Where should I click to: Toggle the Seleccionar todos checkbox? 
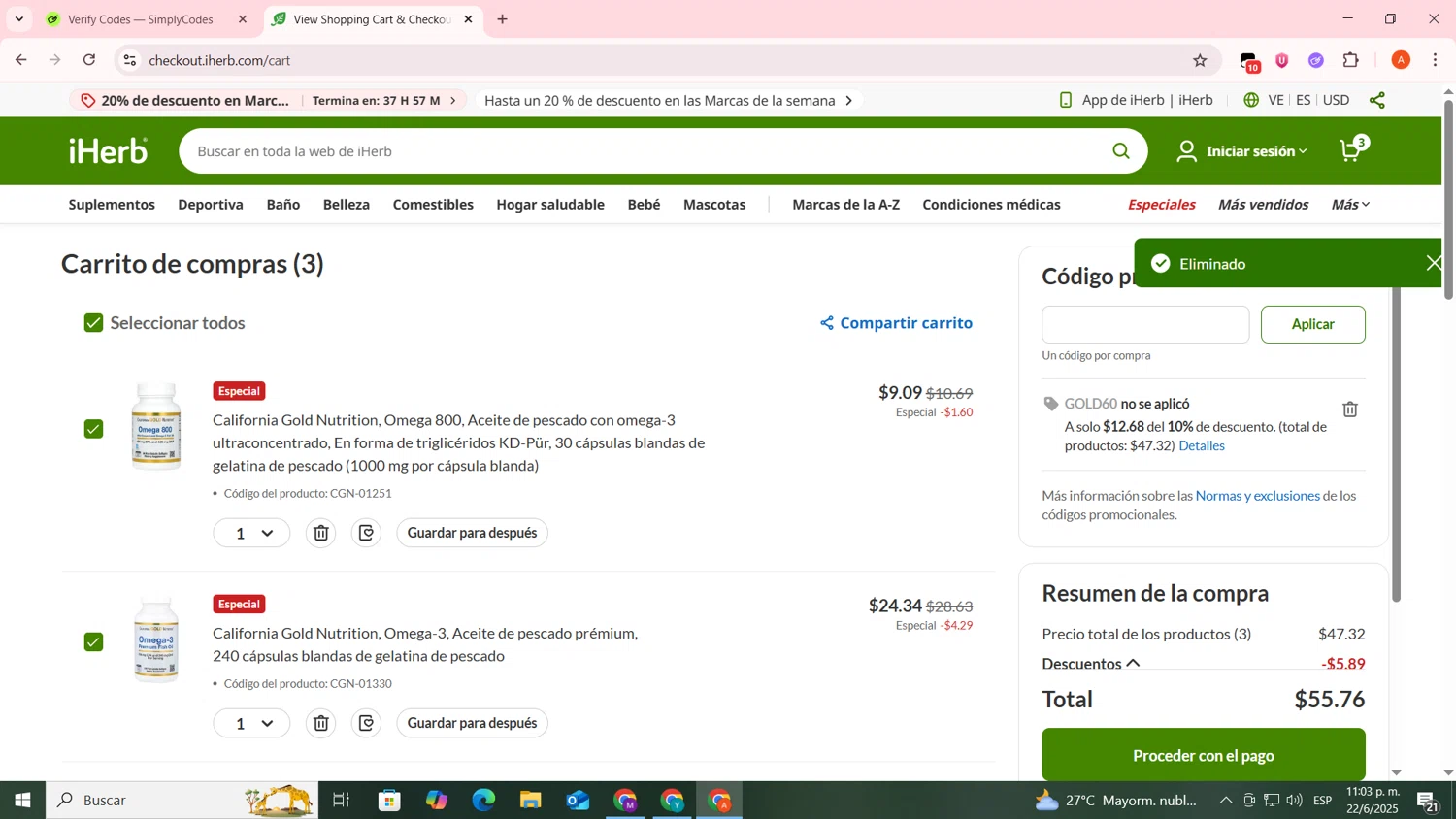(93, 323)
